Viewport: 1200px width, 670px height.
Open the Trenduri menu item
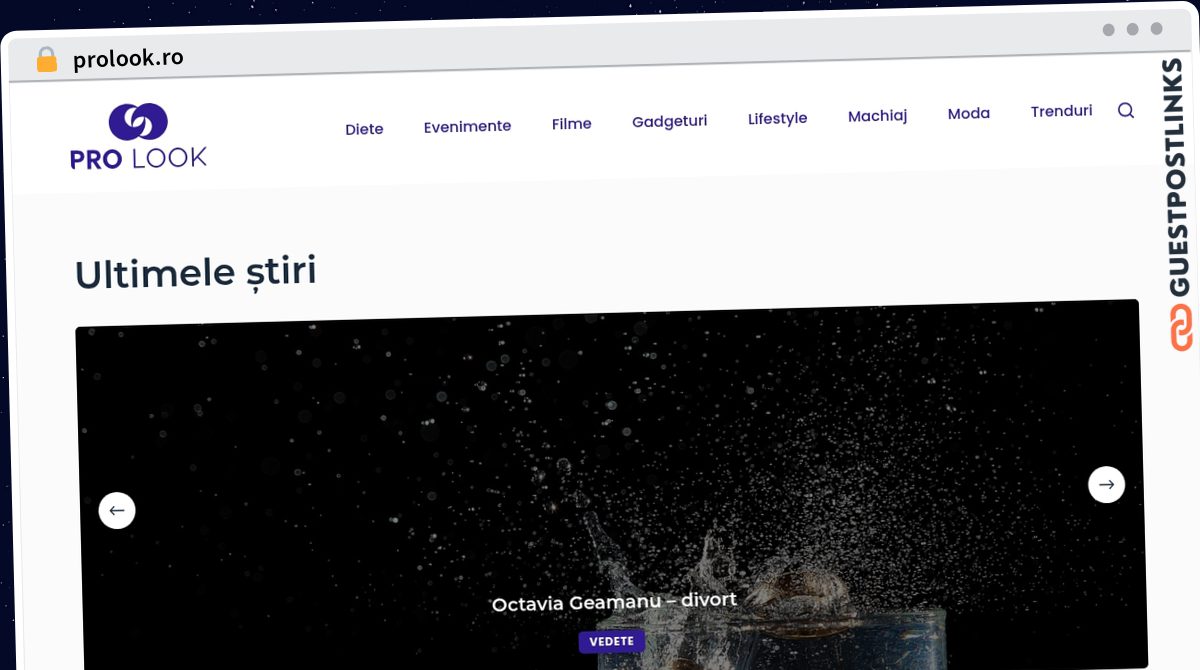[1061, 111]
